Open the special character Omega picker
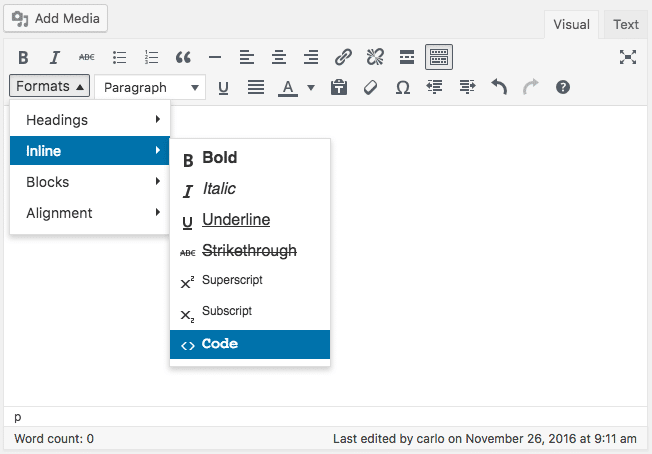652x454 pixels. coord(402,87)
